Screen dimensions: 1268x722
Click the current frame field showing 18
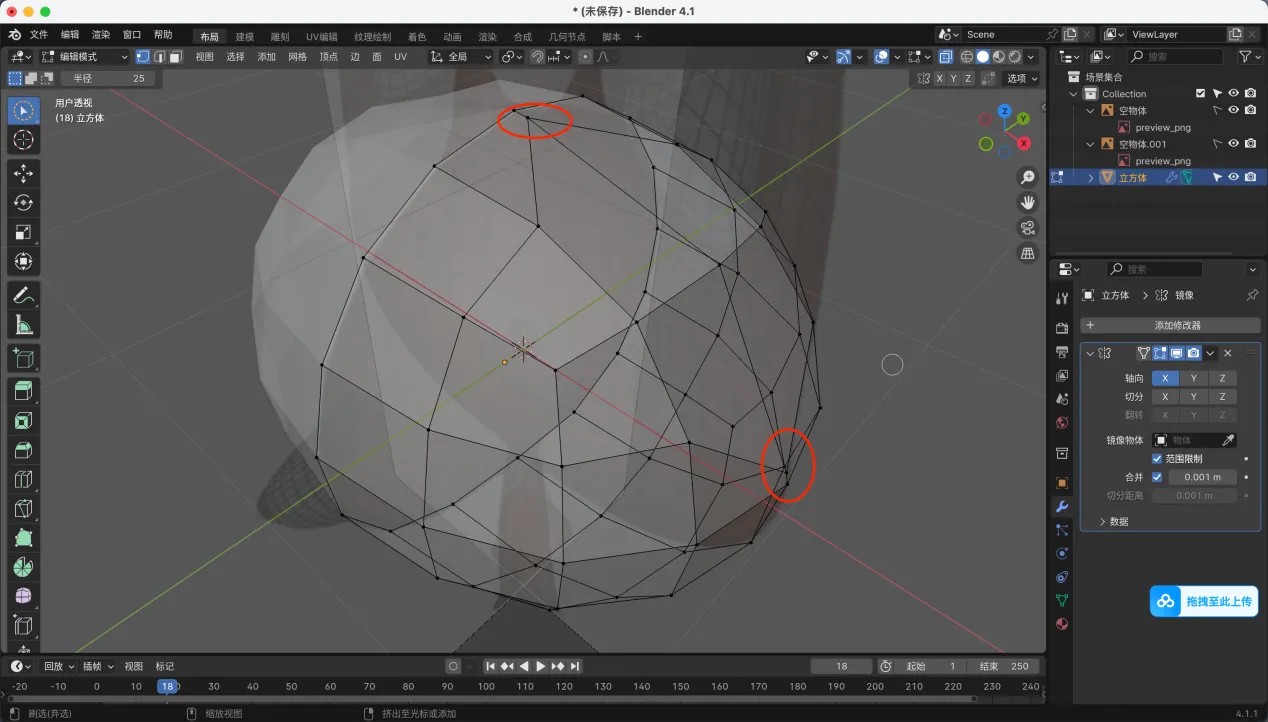pos(840,666)
